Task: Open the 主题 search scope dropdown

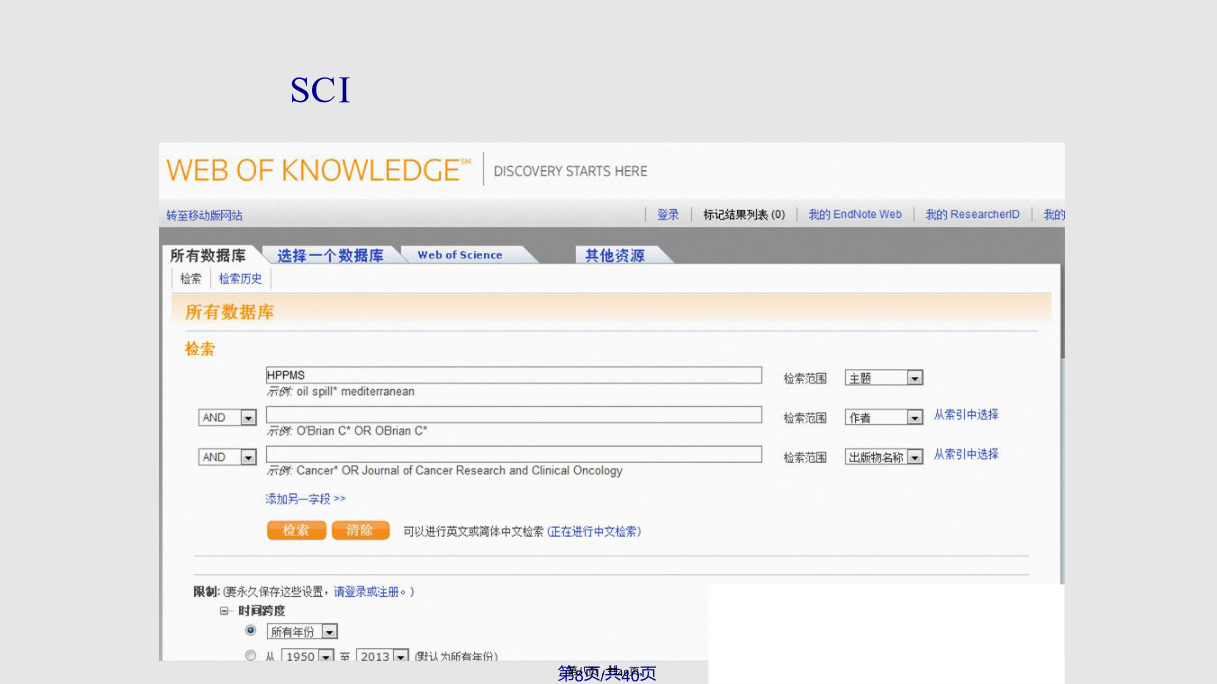Action: tap(884, 378)
